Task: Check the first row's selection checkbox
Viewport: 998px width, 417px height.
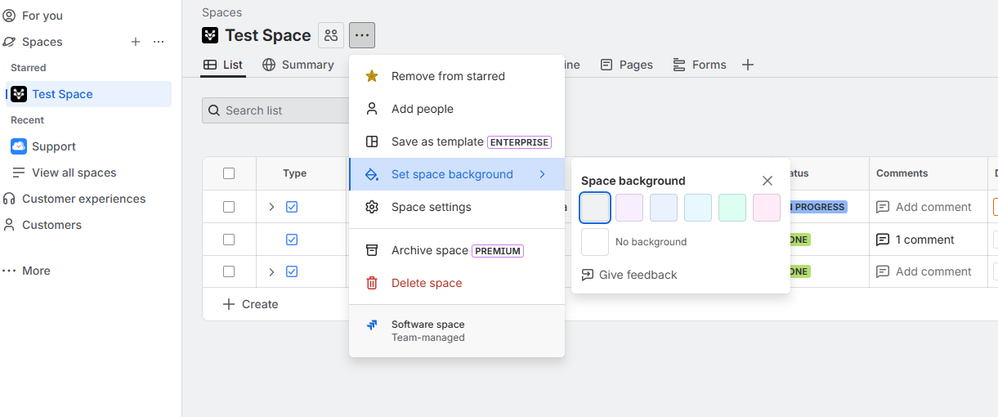Action: [229, 207]
